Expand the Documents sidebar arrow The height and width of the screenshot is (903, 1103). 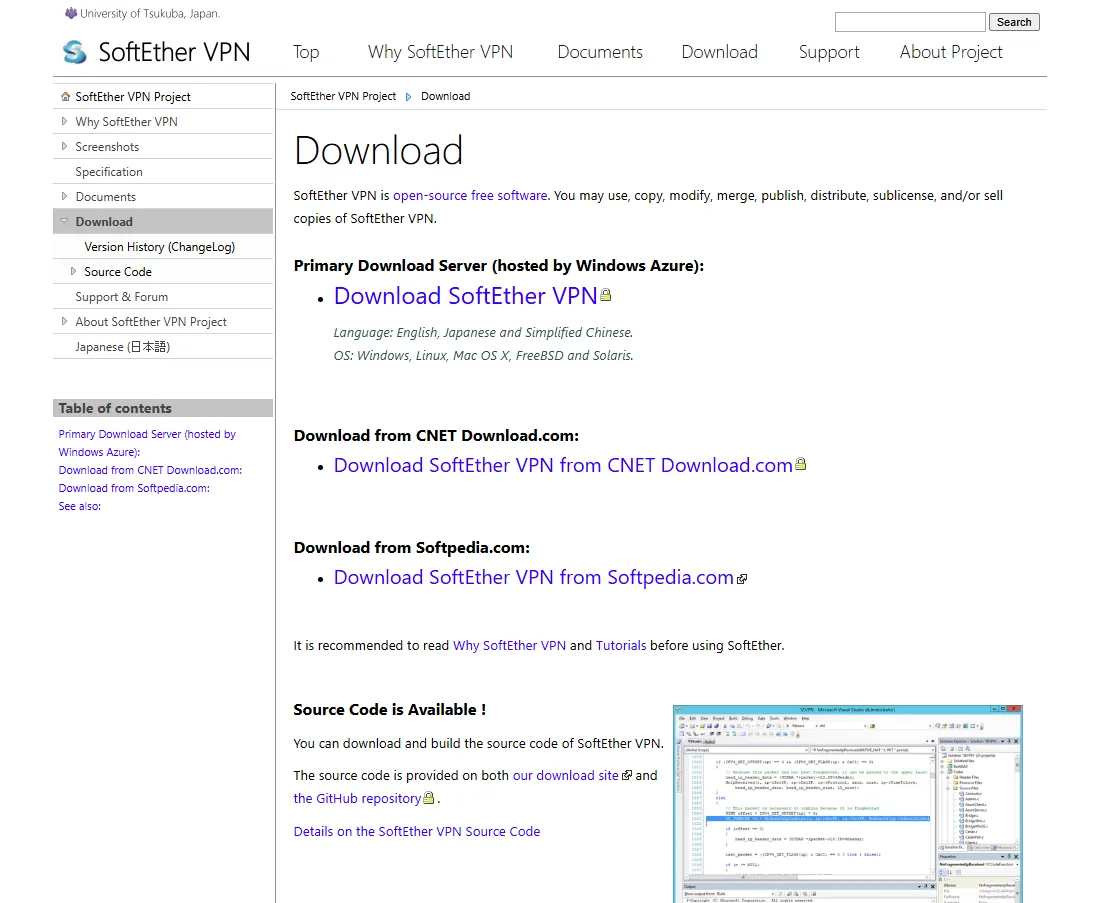pyautogui.click(x=64, y=196)
